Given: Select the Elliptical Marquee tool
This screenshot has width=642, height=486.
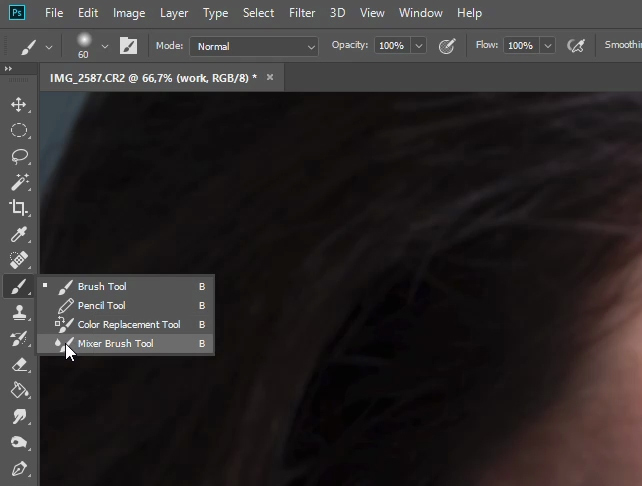Looking at the screenshot, I should tap(19, 130).
